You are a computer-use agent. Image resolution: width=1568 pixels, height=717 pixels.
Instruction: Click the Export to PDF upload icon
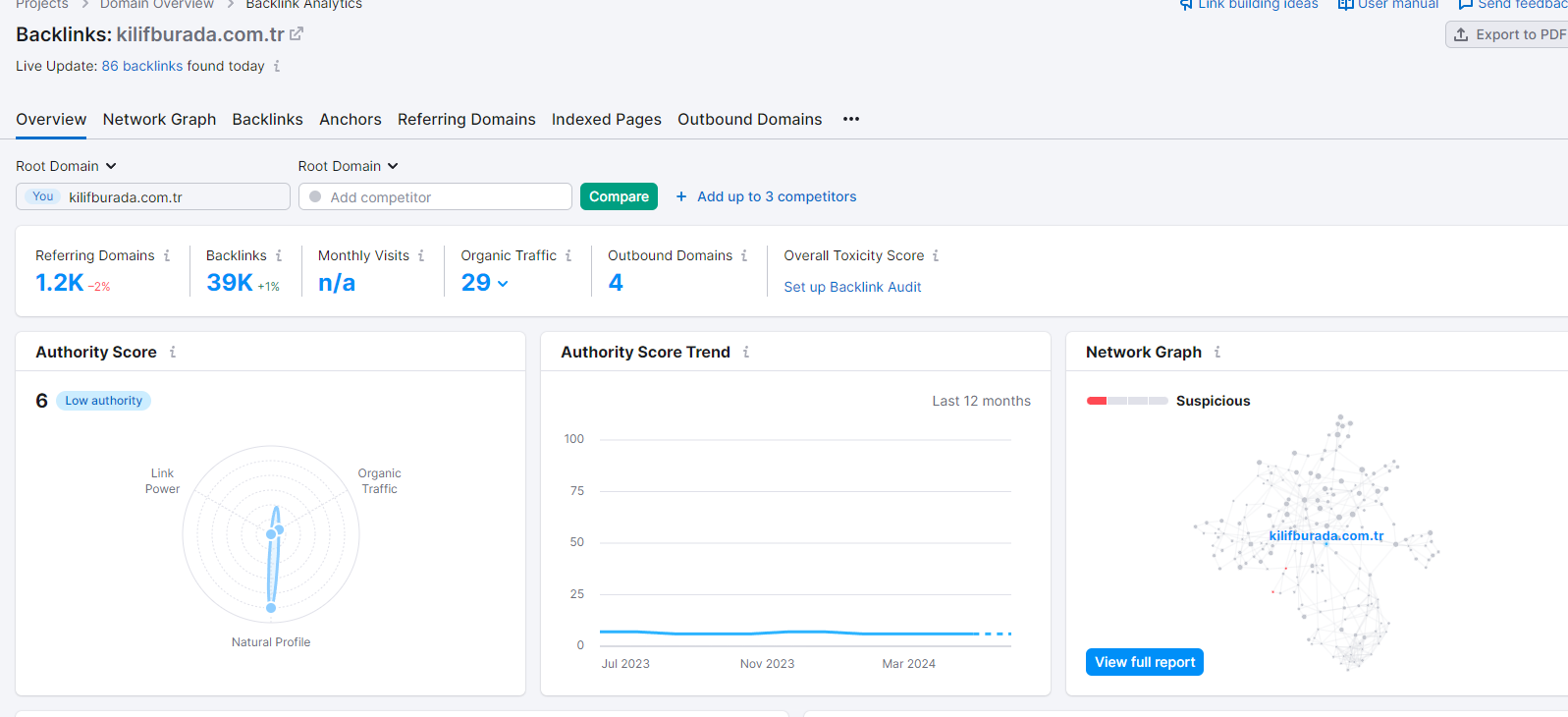1461,34
